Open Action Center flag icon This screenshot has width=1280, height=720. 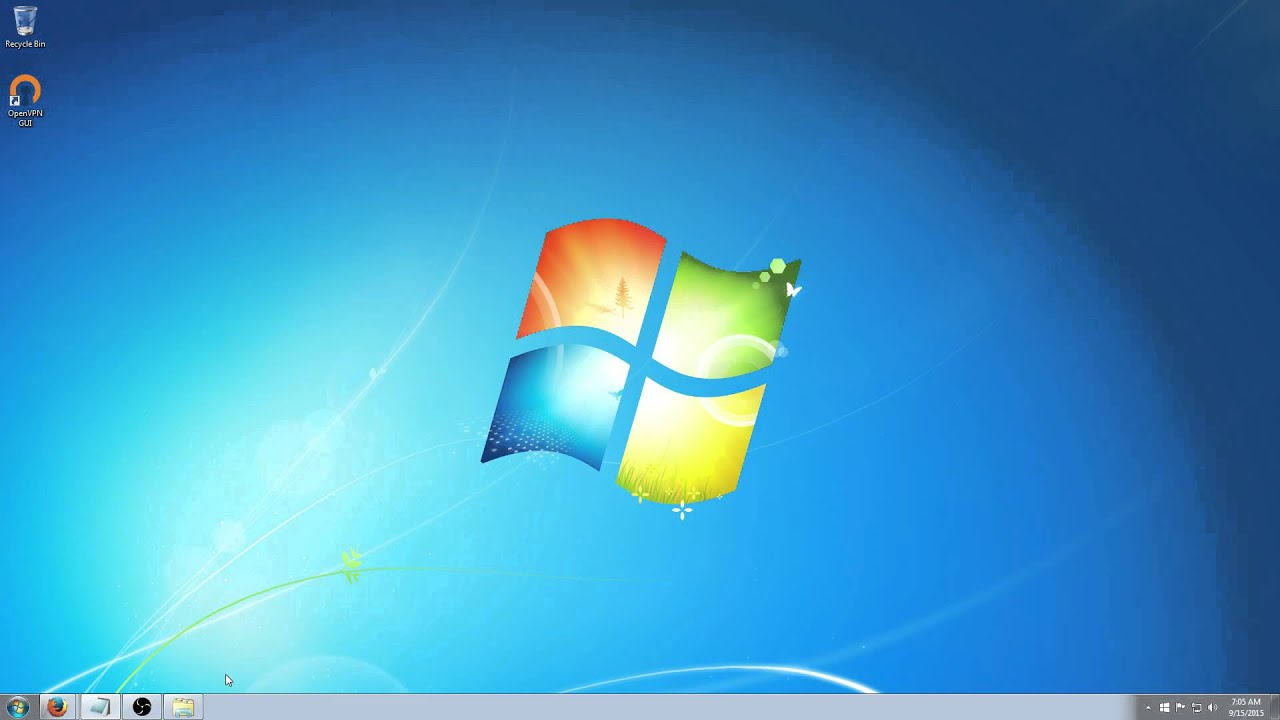[x=1180, y=708]
